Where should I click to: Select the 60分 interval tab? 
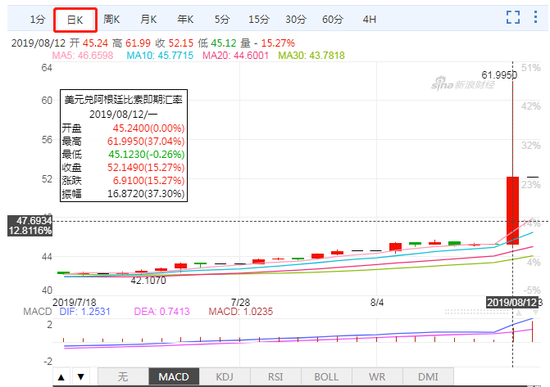[333, 19]
